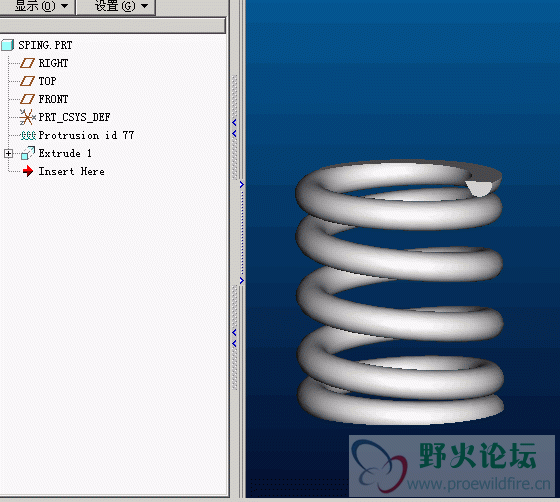Select Protrusion id 77 in model tree
This screenshot has height=502, width=560.
pos(86,135)
